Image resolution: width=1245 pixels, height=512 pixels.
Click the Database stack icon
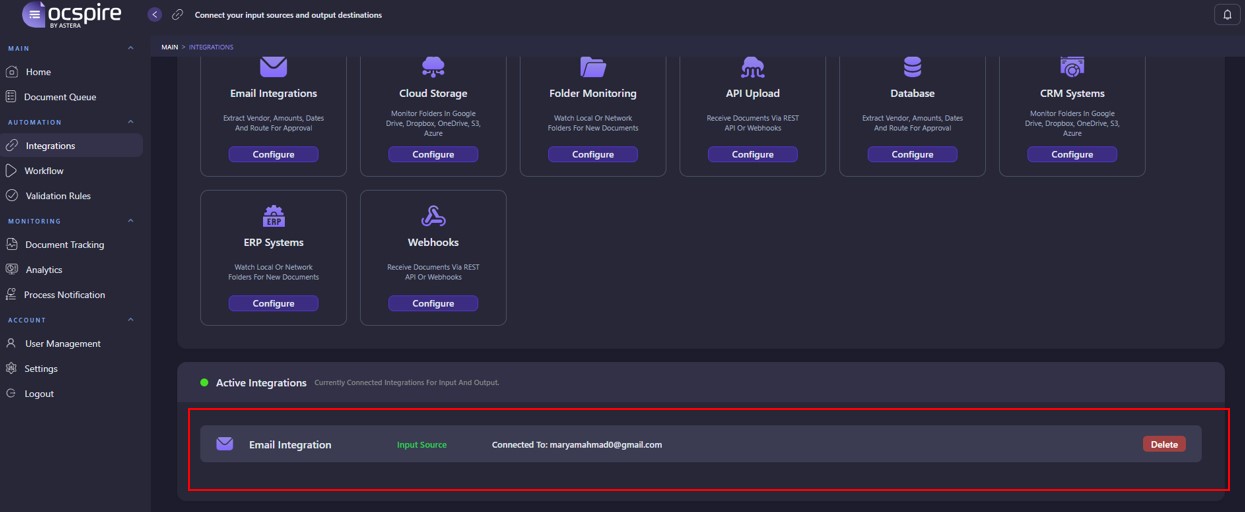point(912,67)
